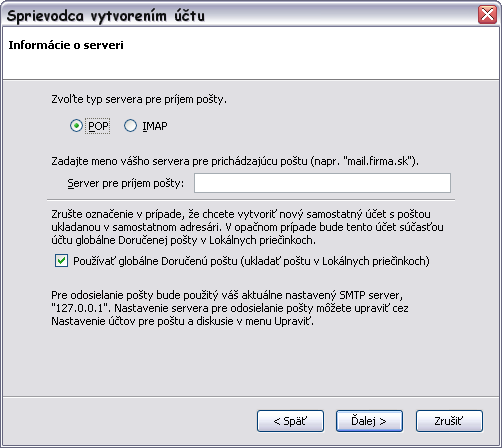The image size is (502, 448).
Task: Close the account wizard with the red X
Action: coord(487,15)
